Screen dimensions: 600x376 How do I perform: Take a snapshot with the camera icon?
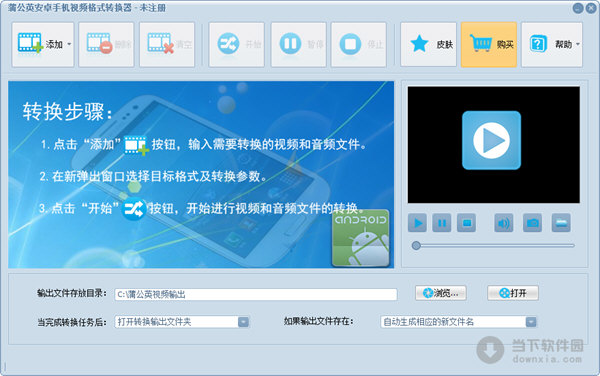click(x=532, y=223)
